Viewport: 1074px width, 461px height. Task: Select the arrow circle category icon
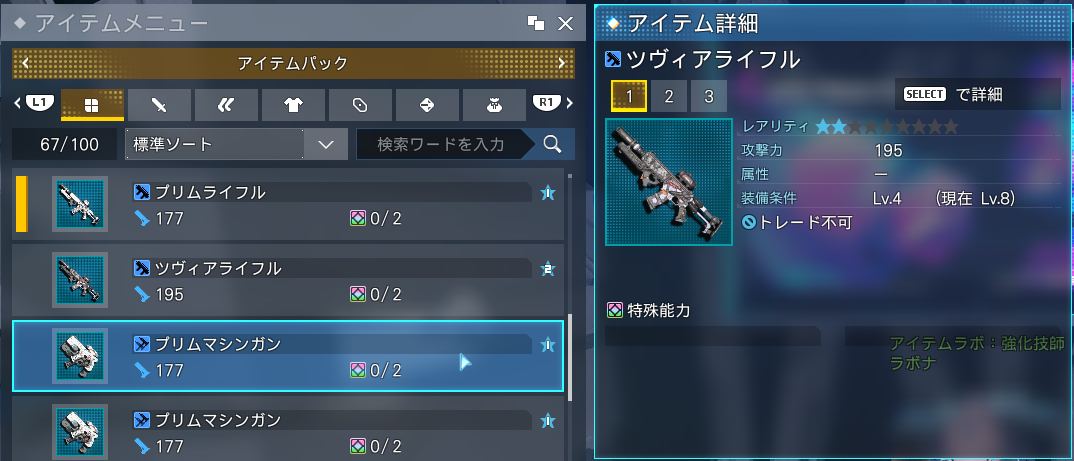(x=427, y=105)
